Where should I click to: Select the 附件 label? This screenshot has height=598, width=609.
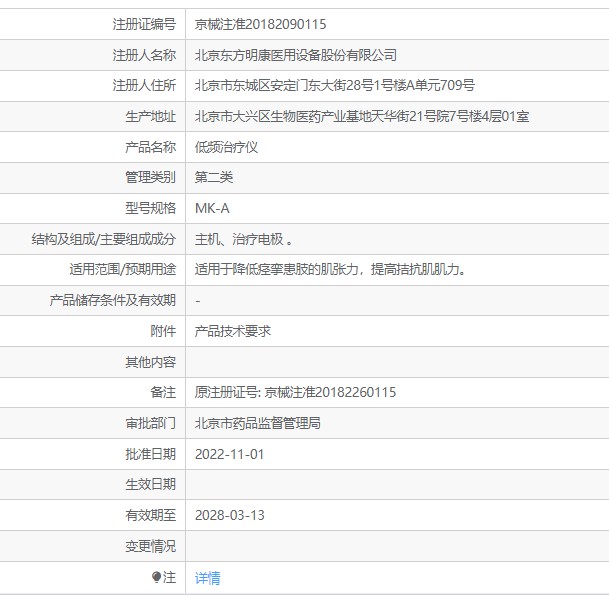coord(163,331)
